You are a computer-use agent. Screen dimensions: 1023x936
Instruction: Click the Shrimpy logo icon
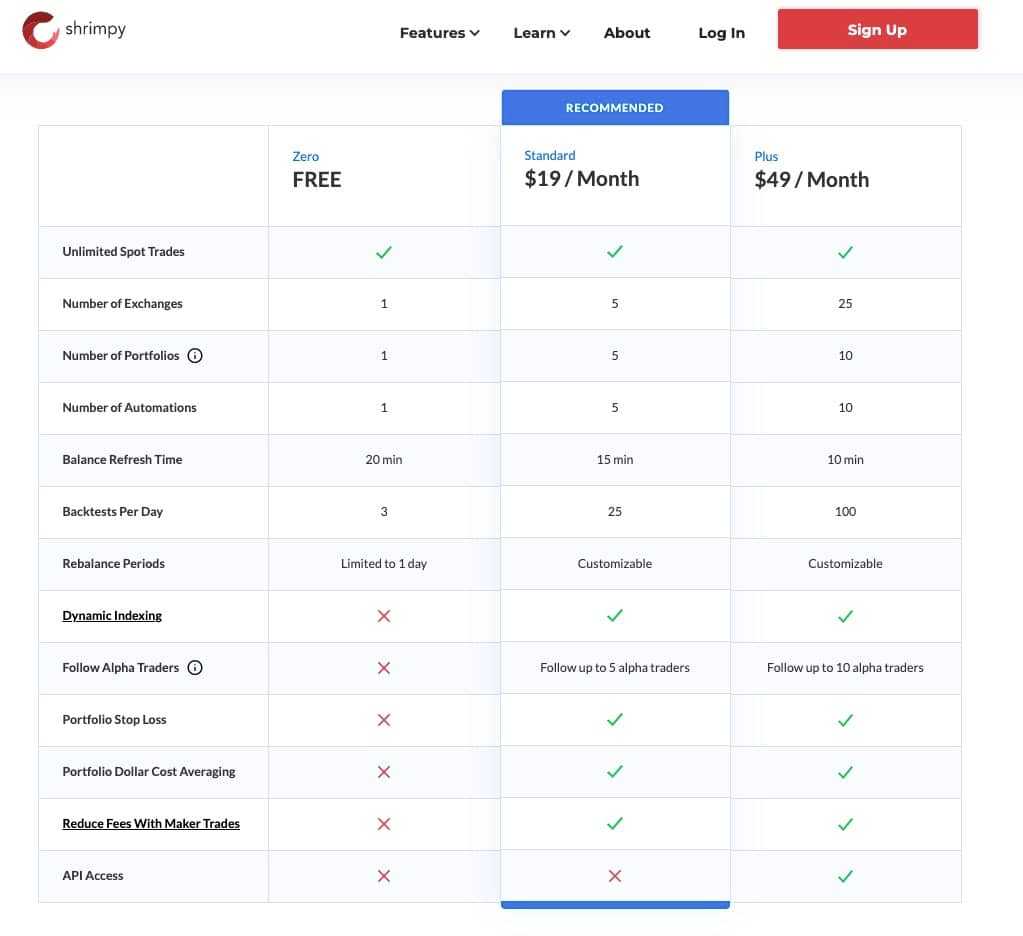click(x=41, y=30)
